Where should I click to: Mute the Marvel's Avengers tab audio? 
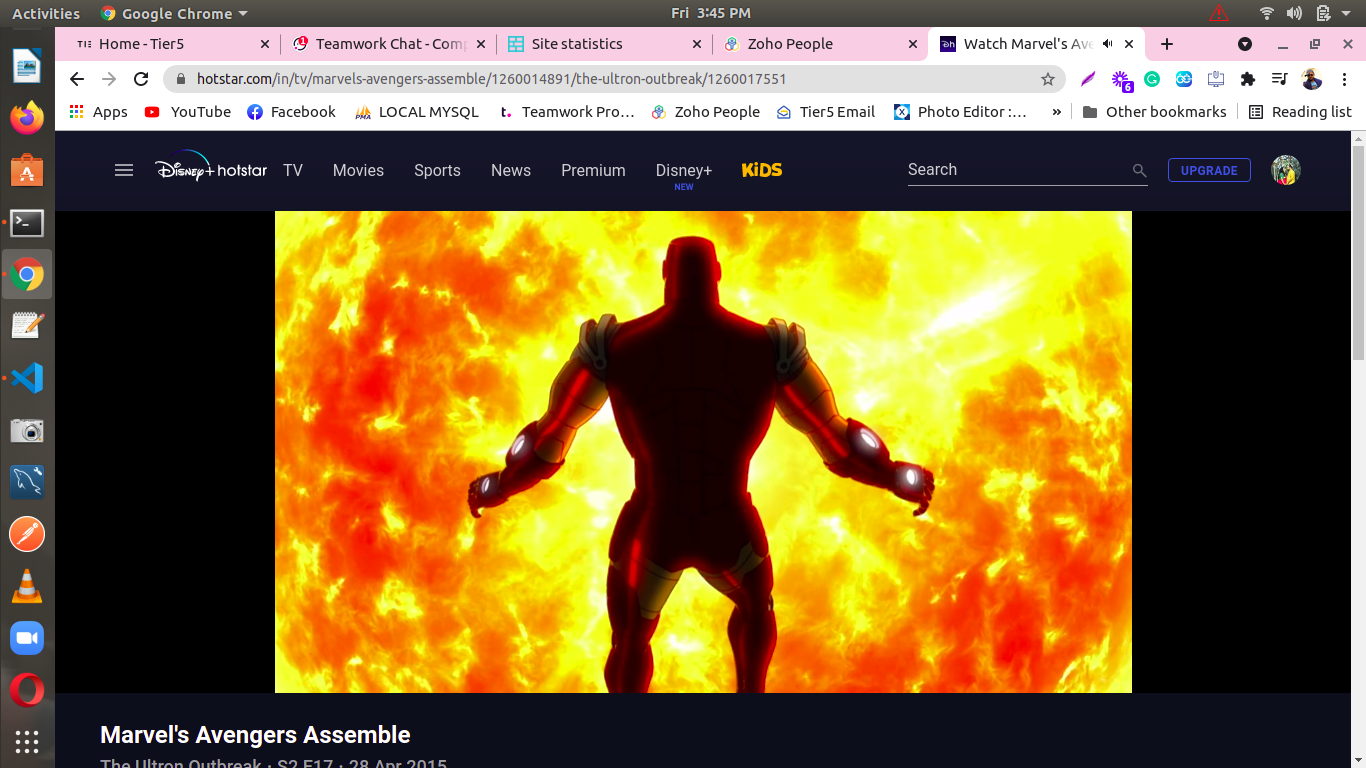(x=1108, y=44)
